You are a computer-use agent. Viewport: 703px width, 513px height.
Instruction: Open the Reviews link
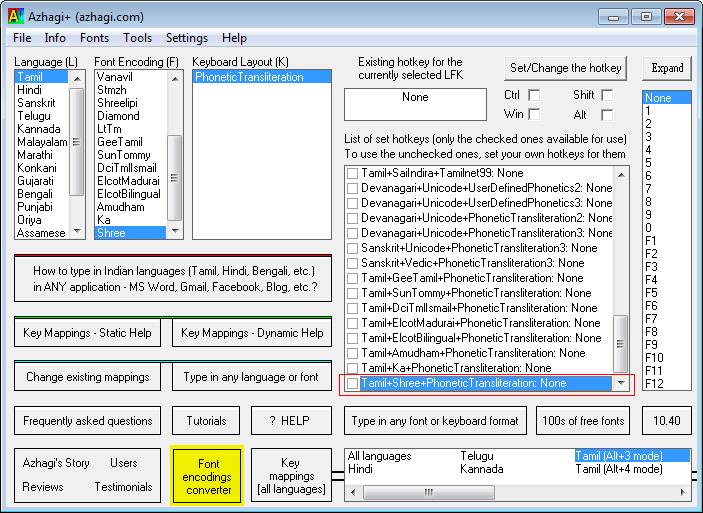point(43,487)
